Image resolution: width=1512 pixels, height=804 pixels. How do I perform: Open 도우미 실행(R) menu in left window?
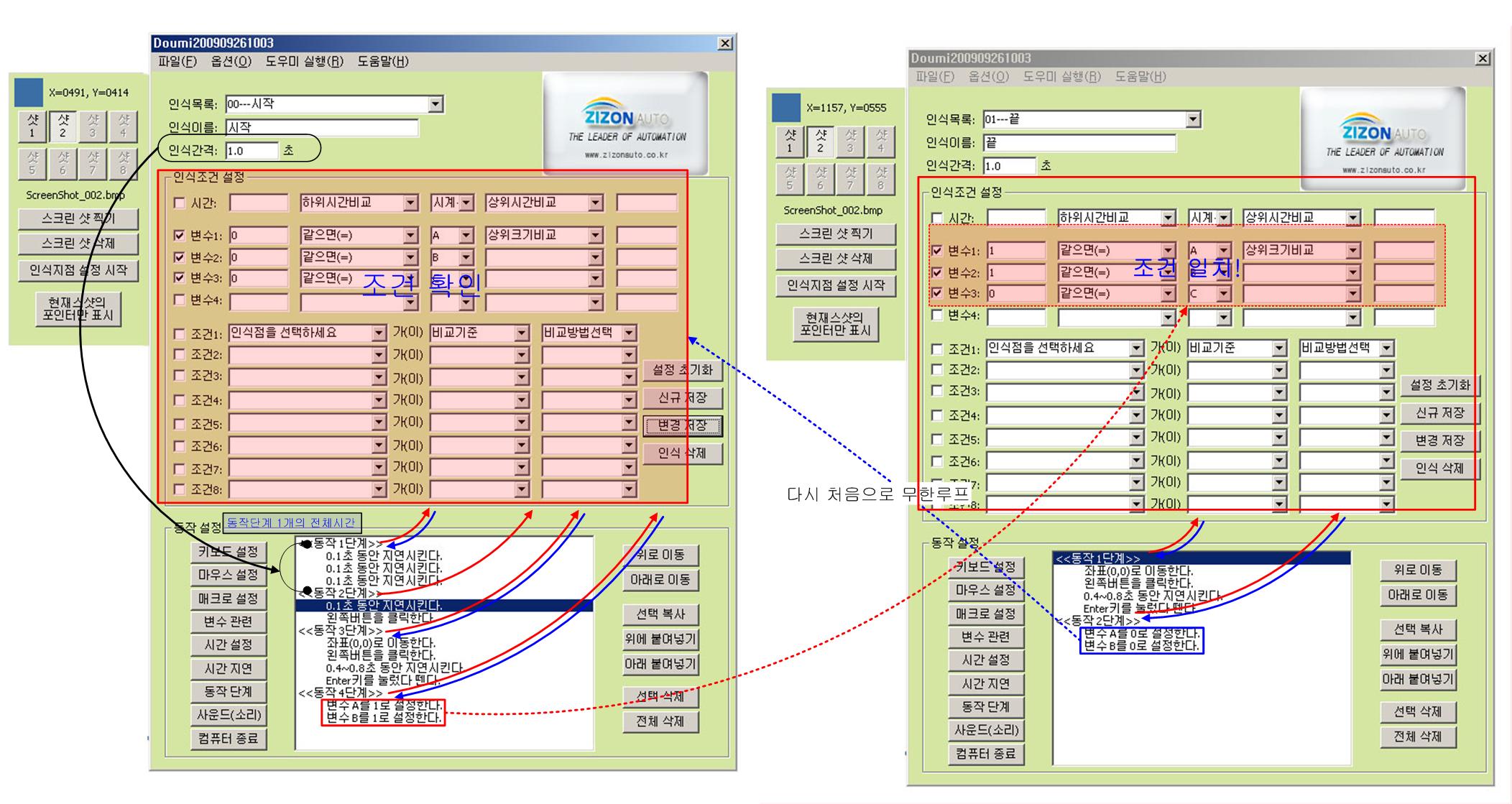[x=304, y=62]
